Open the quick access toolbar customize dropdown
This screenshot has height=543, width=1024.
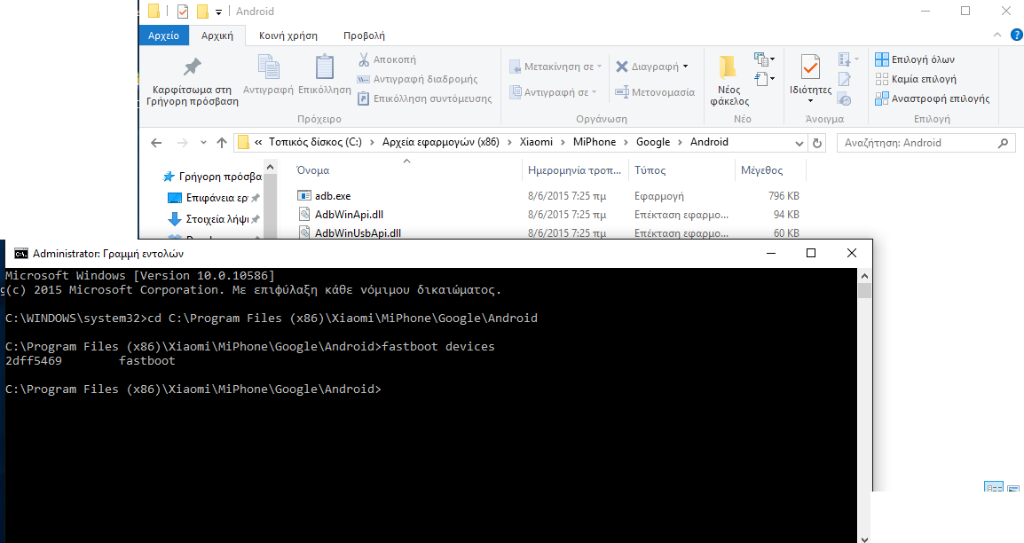tap(218, 12)
